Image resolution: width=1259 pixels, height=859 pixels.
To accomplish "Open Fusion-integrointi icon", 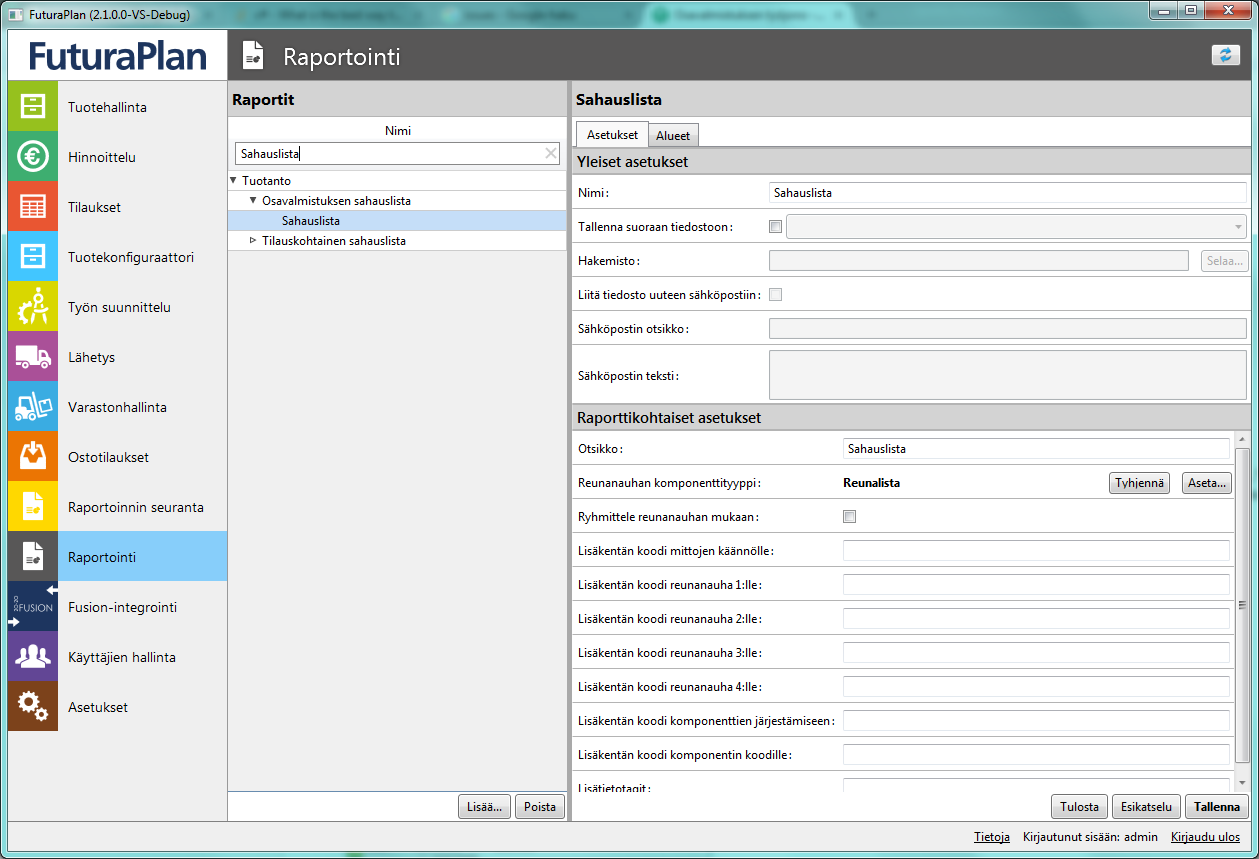I will 33,606.
